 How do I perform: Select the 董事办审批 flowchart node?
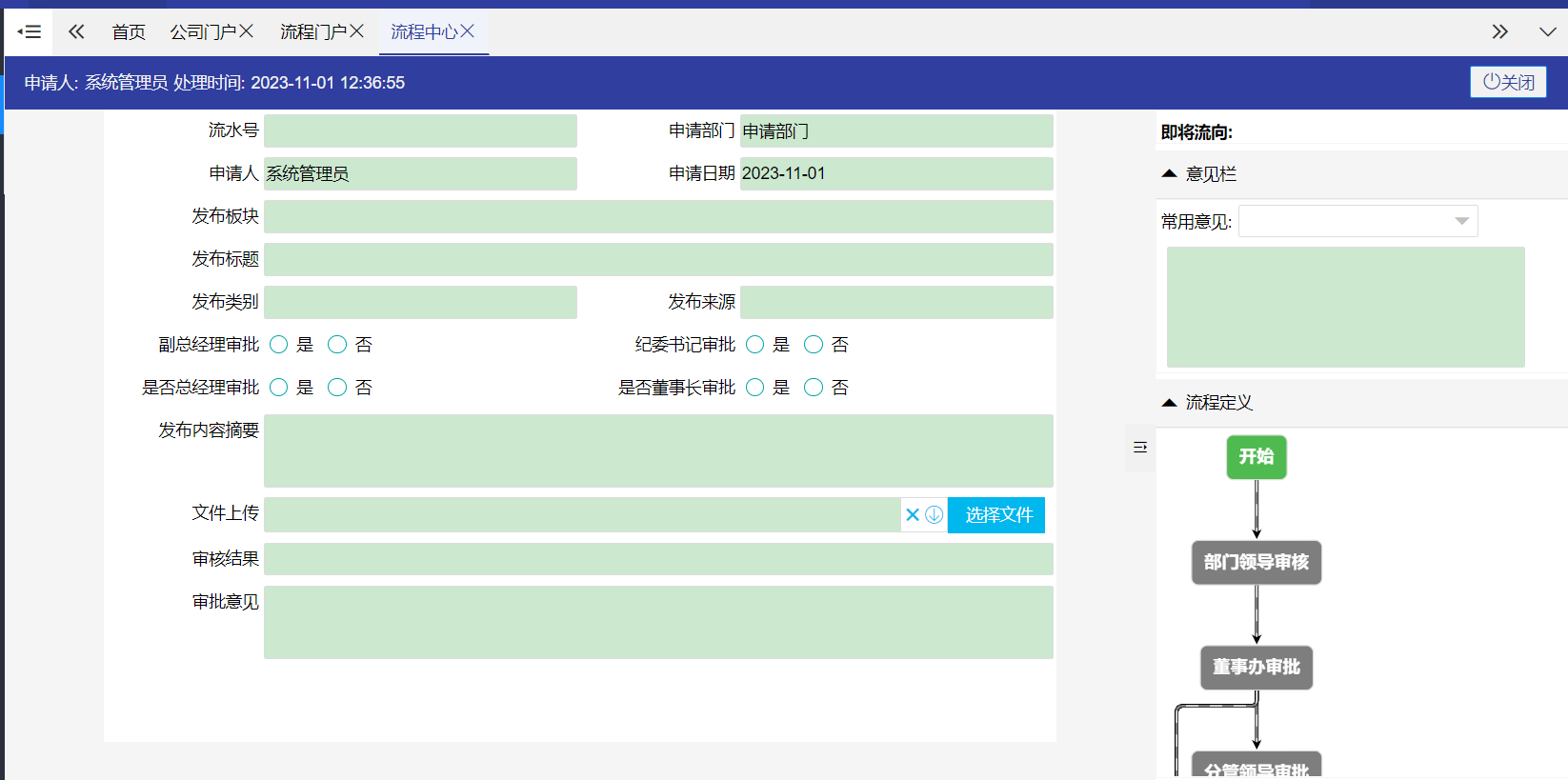(x=1256, y=667)
